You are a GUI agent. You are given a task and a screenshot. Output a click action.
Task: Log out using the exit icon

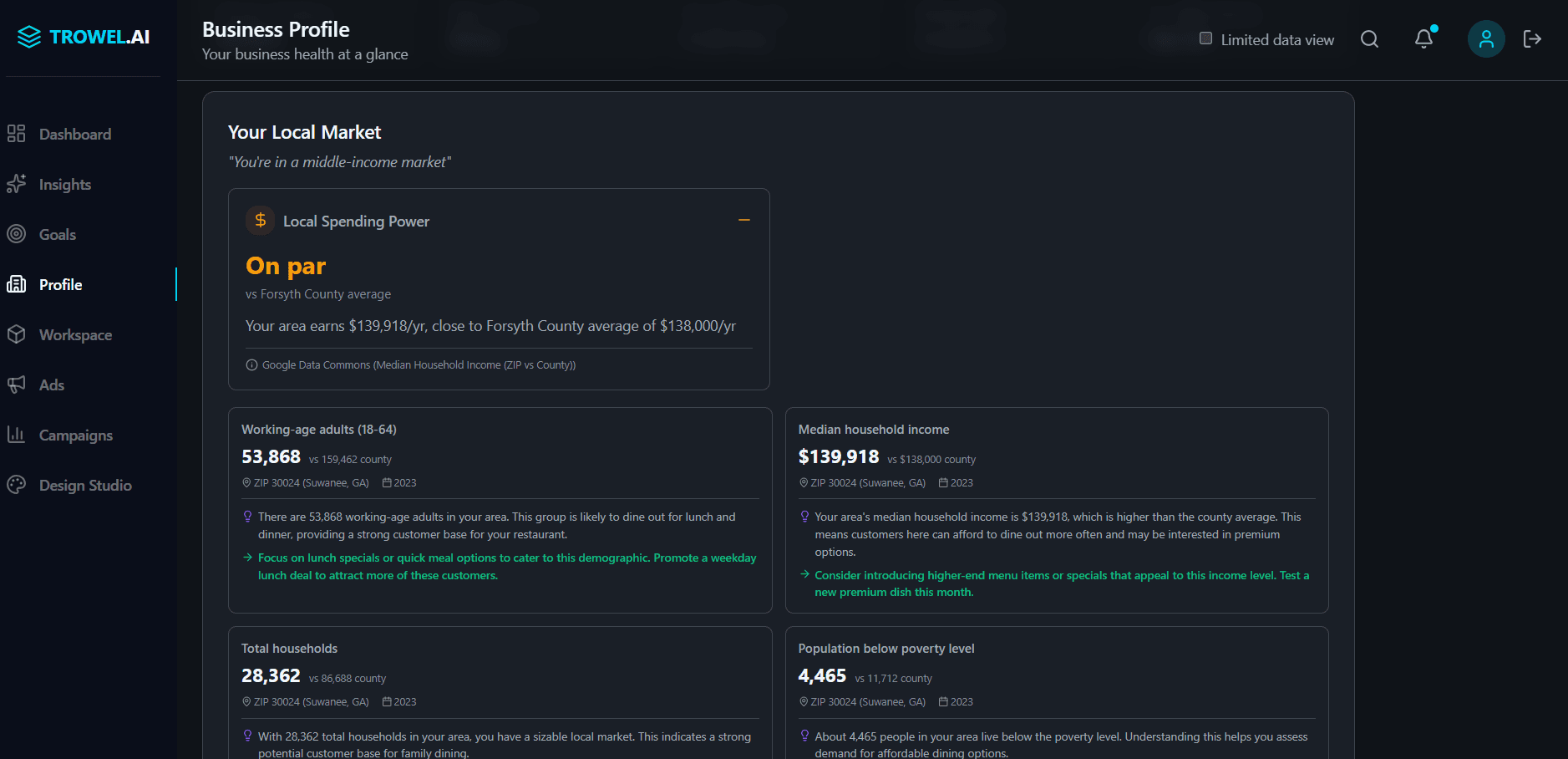click(x=1532, y=39)
